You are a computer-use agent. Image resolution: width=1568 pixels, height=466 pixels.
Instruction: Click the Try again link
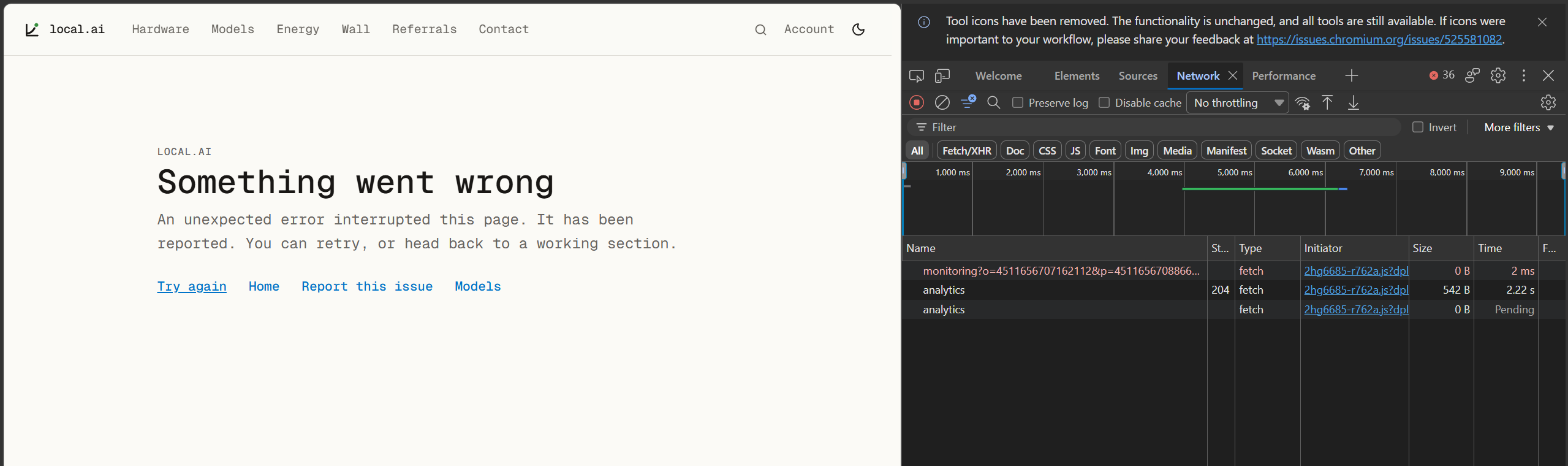click(192, 286)
